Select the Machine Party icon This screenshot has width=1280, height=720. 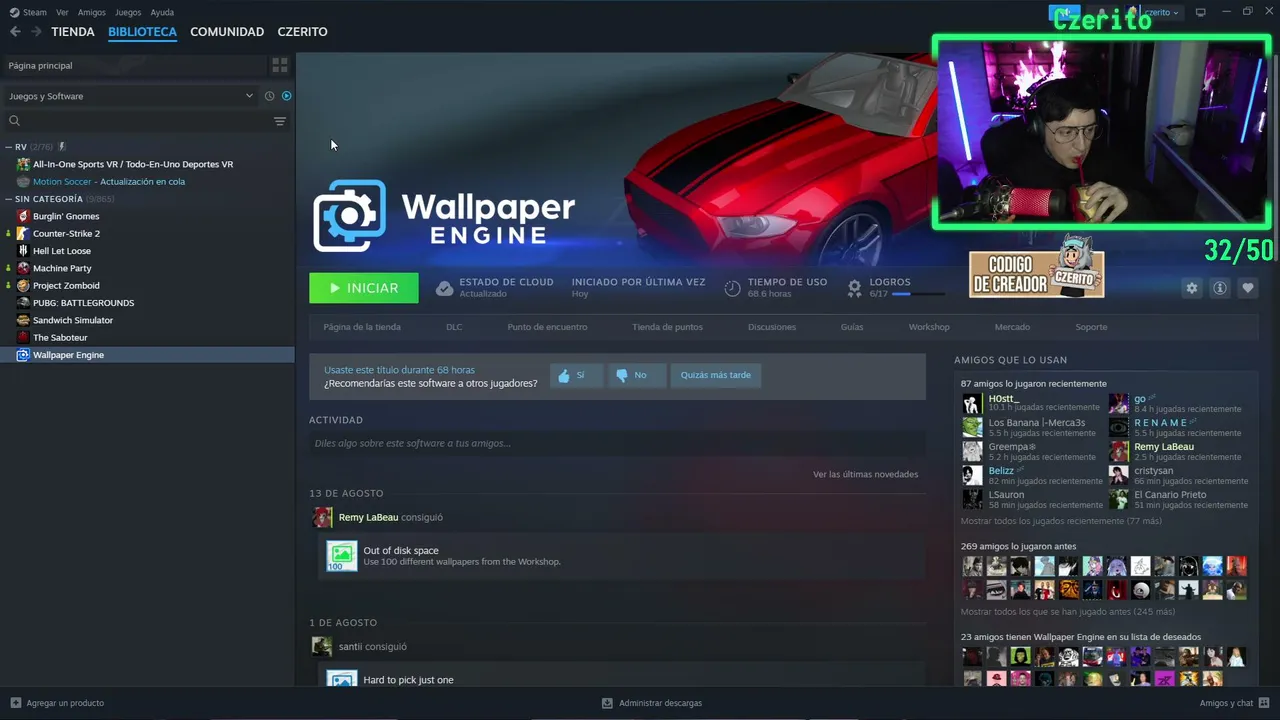[x=24, y=268]
